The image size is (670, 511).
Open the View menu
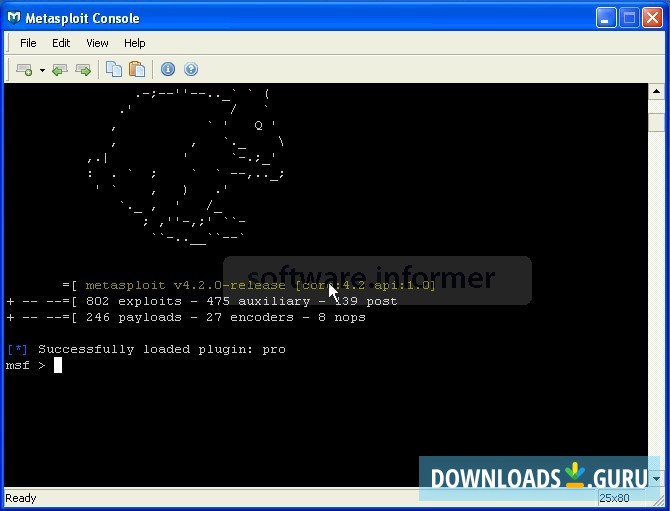click(x=97, y=43)
